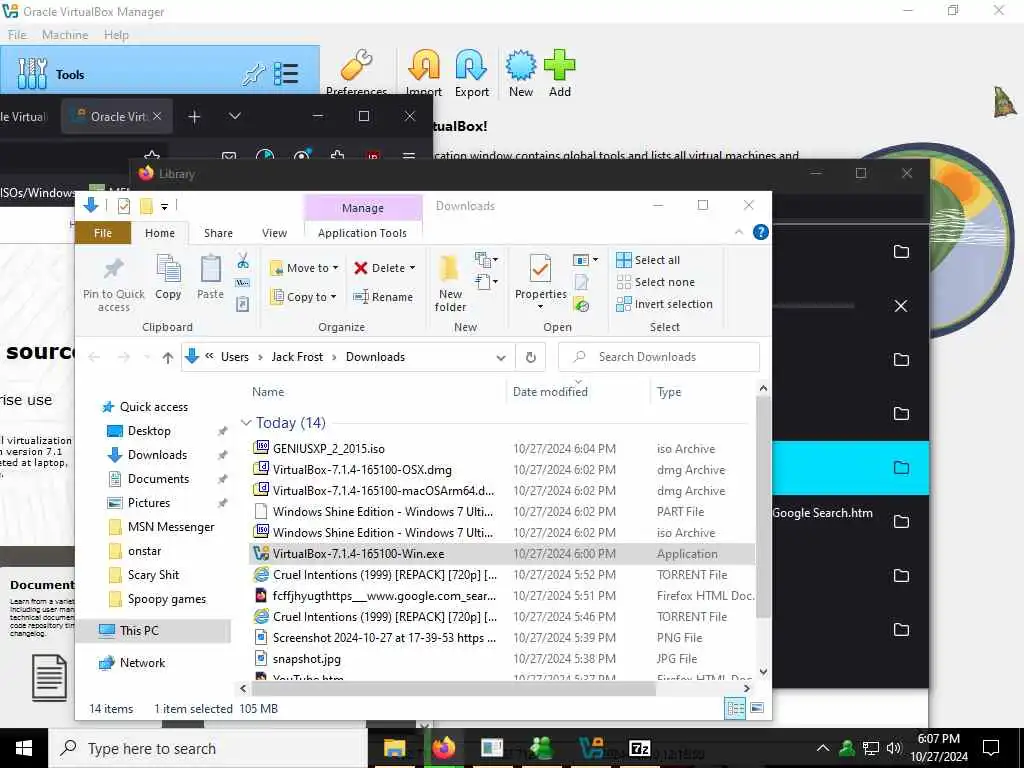Image resolution: width=1024 pixels, height=768 pixels.
Task: Open the Move to dropdown
Action: point(304,268)
